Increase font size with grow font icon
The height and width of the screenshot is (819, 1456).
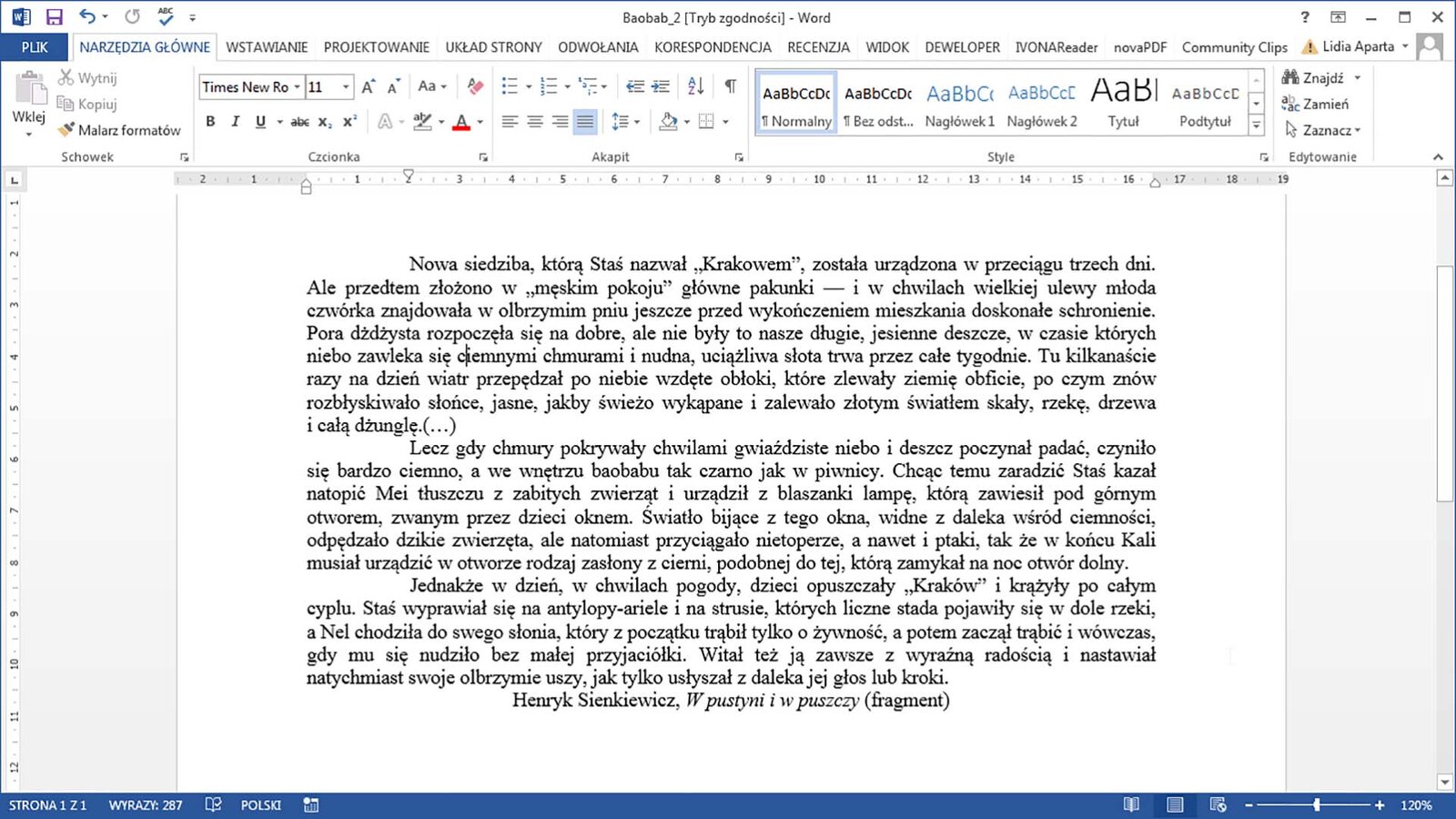(368, 87)
